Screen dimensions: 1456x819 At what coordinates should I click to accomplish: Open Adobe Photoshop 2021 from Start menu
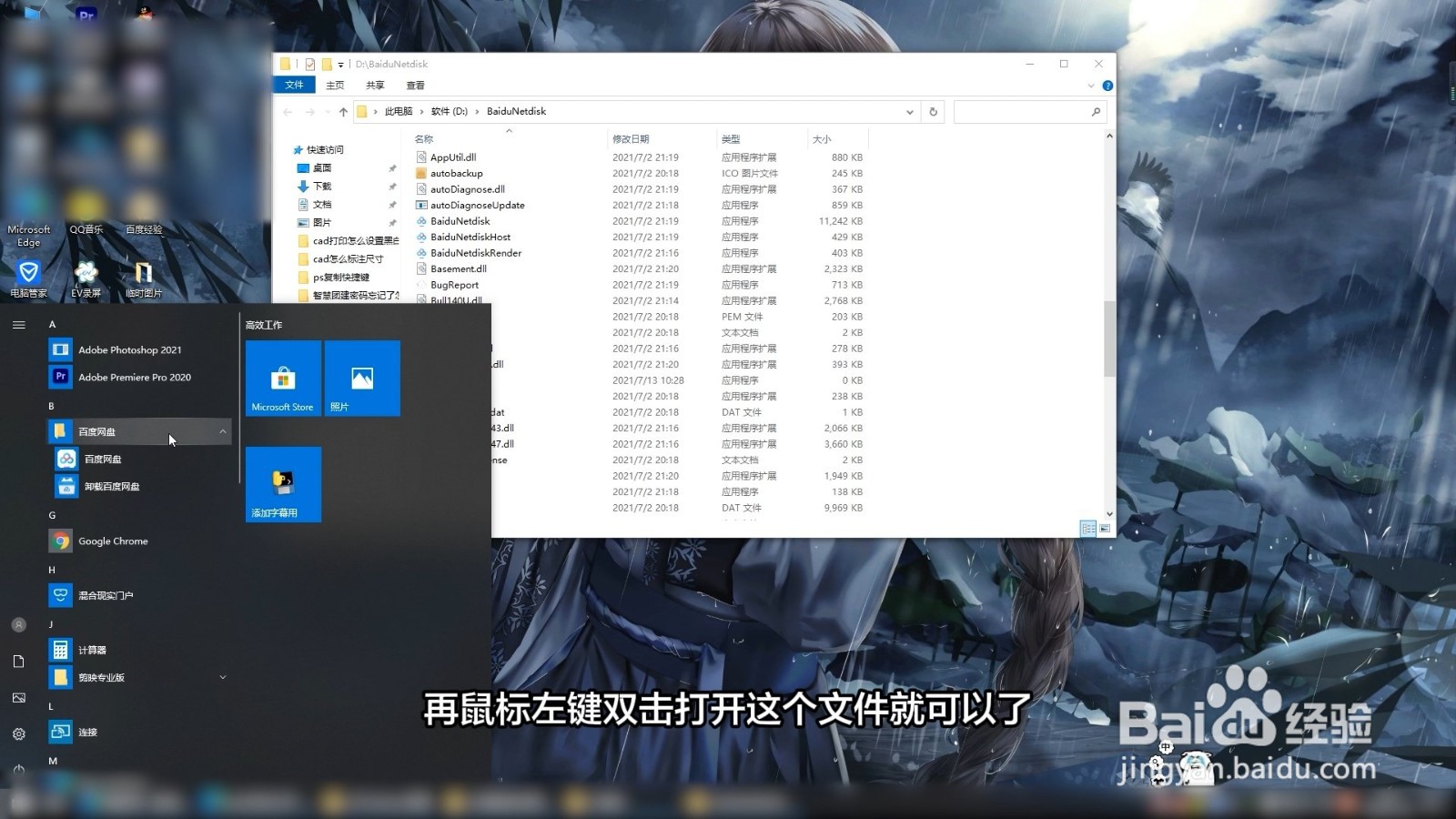point(139,349)
